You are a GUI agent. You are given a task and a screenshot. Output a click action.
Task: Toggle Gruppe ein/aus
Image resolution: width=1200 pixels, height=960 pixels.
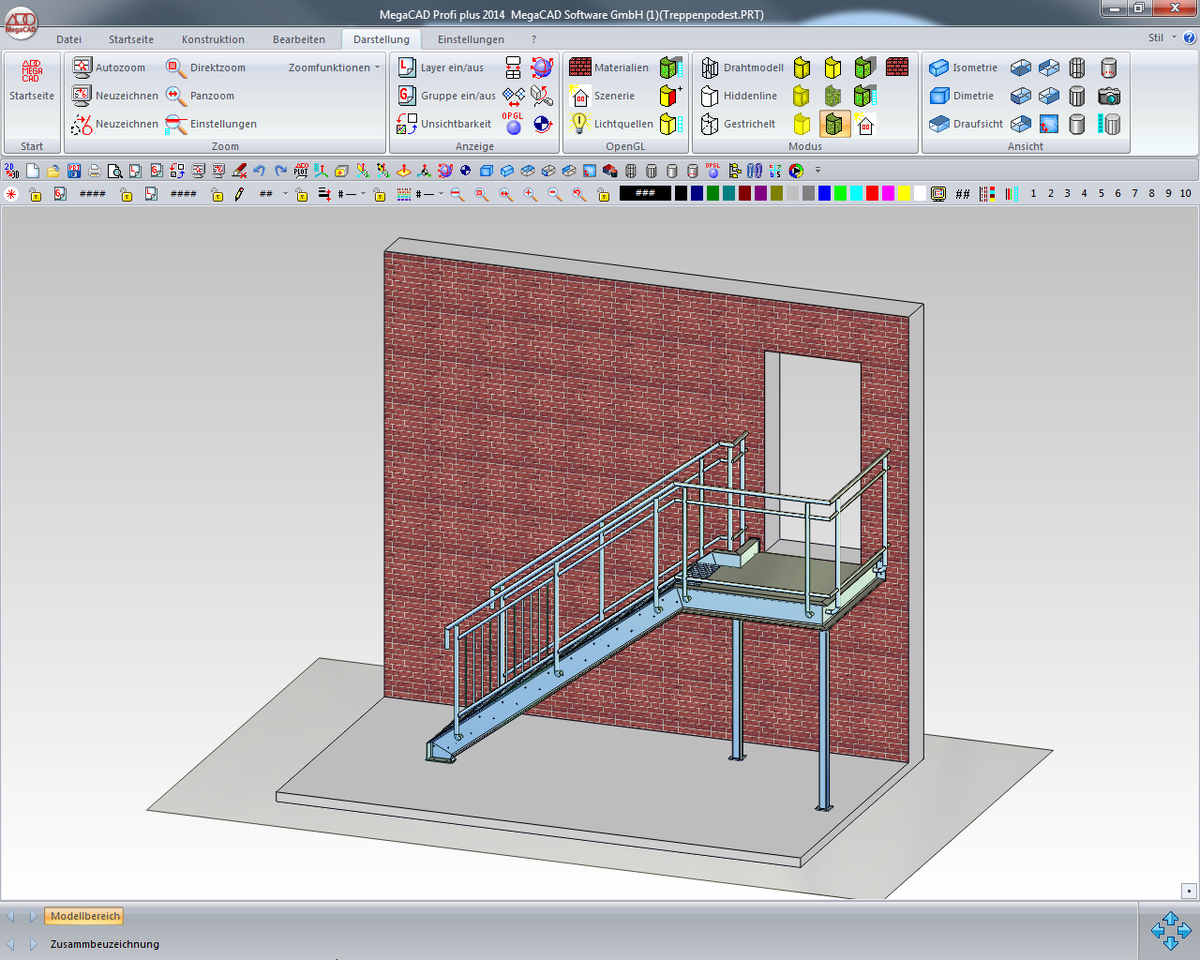tap(407, 96)
